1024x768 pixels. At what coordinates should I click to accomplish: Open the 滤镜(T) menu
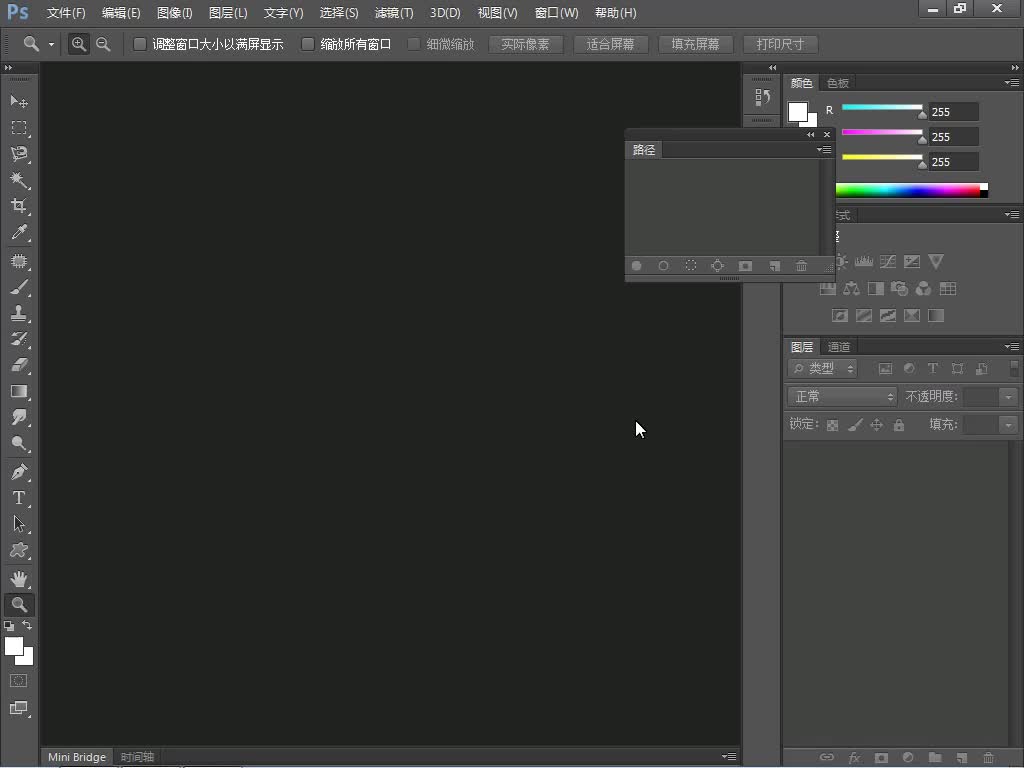394,13
